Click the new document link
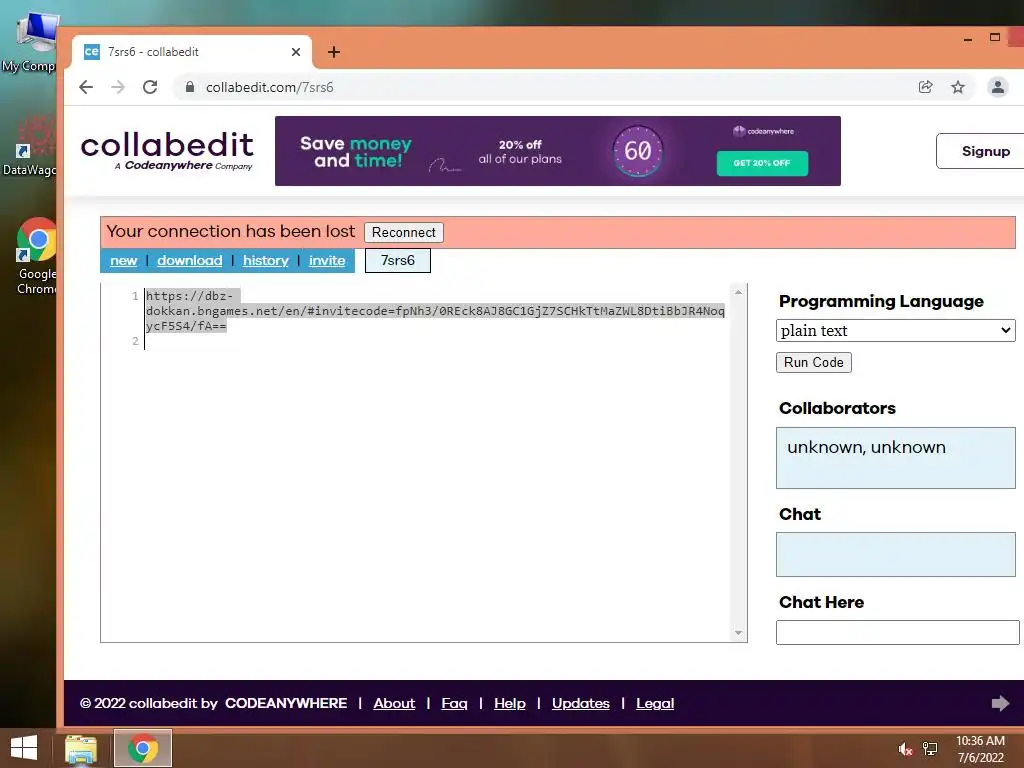The width and height of the screenshot is (1024, 768). (x=123, y=261)
